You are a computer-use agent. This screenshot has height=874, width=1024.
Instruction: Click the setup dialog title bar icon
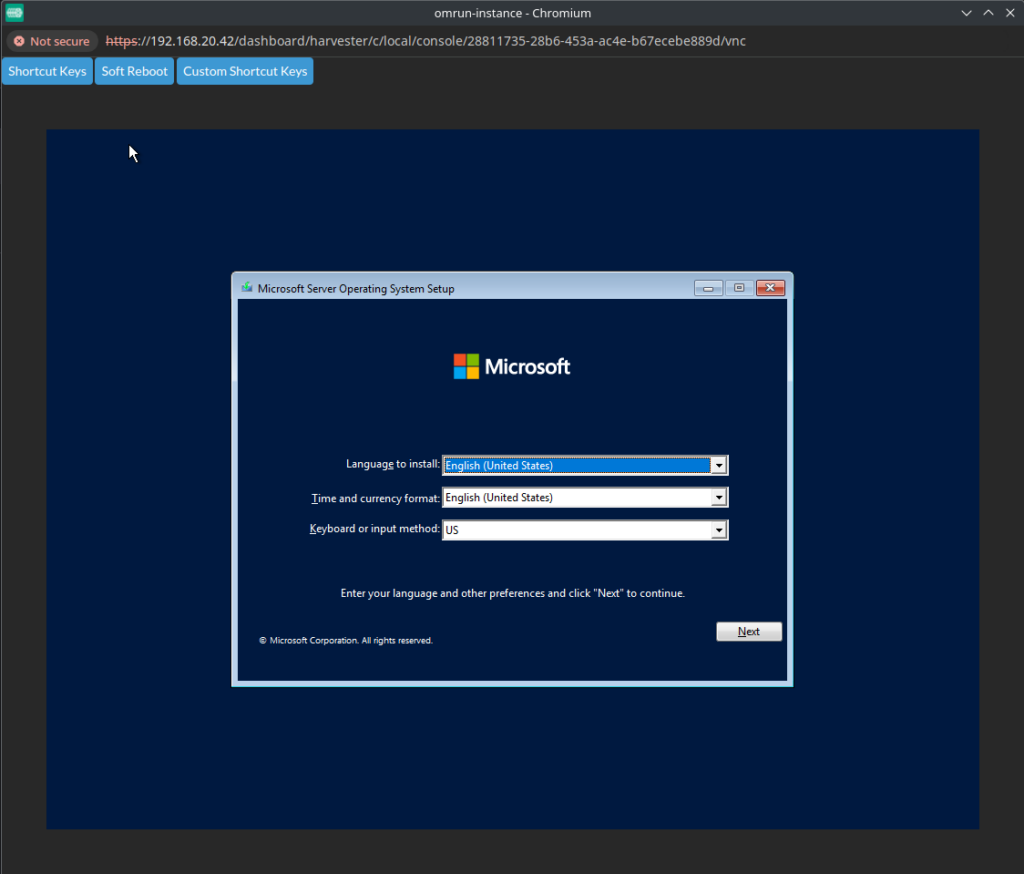pyautogui.click(x=247, y=287)
